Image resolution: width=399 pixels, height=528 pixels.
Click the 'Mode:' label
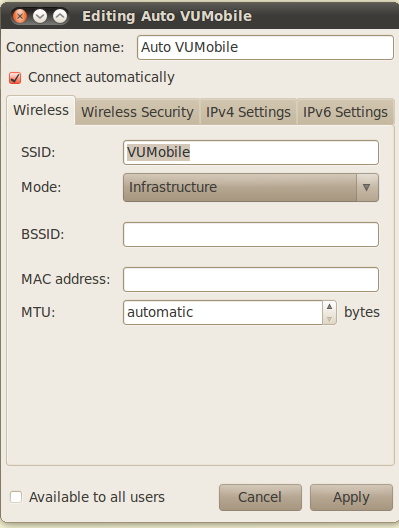41,187
